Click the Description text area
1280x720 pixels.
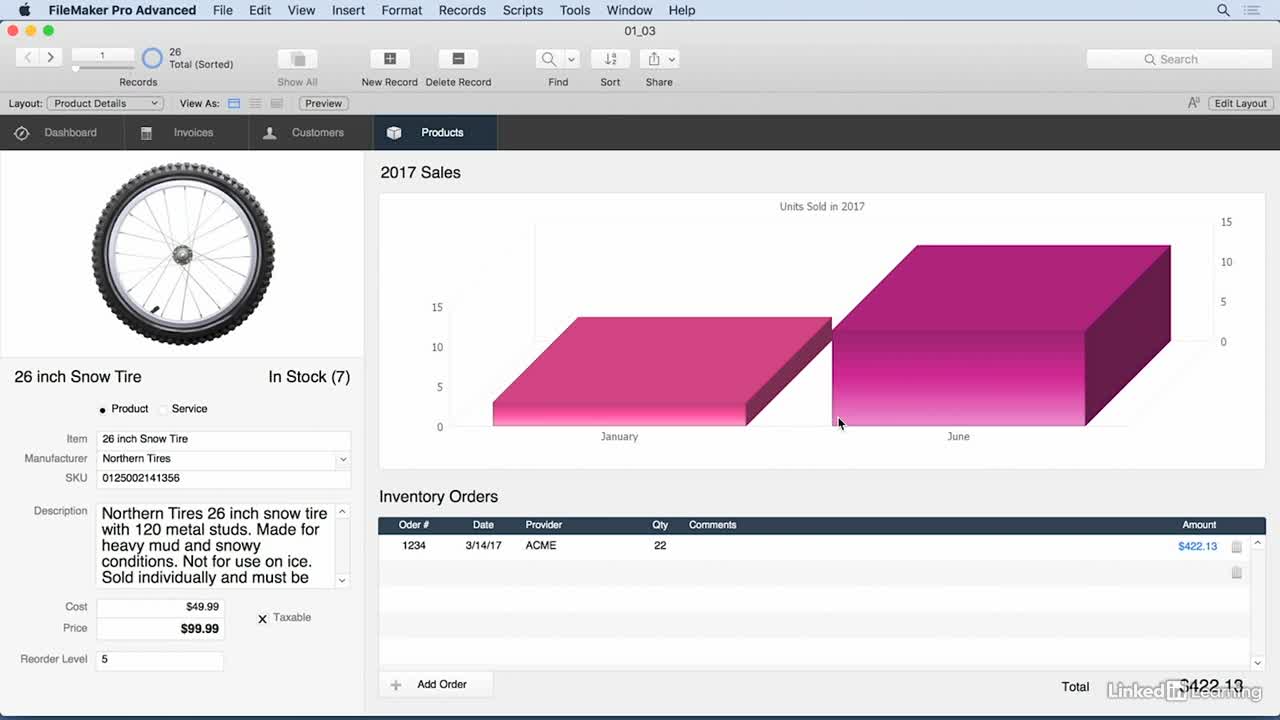(x=216, y=545)
